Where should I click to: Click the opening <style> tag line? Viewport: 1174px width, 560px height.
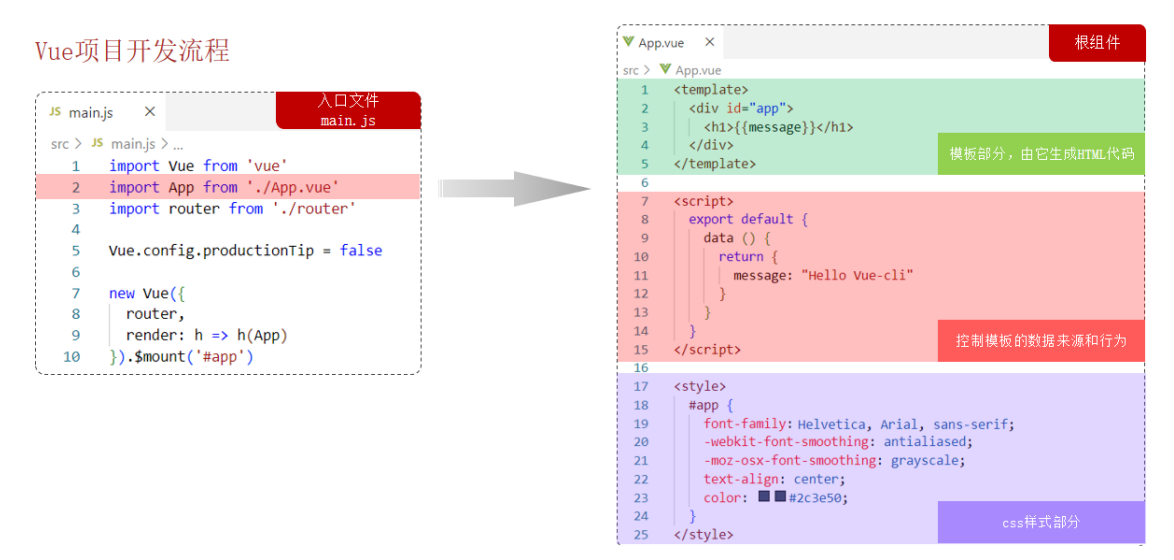pyautogui.click(x=699, y=386)
